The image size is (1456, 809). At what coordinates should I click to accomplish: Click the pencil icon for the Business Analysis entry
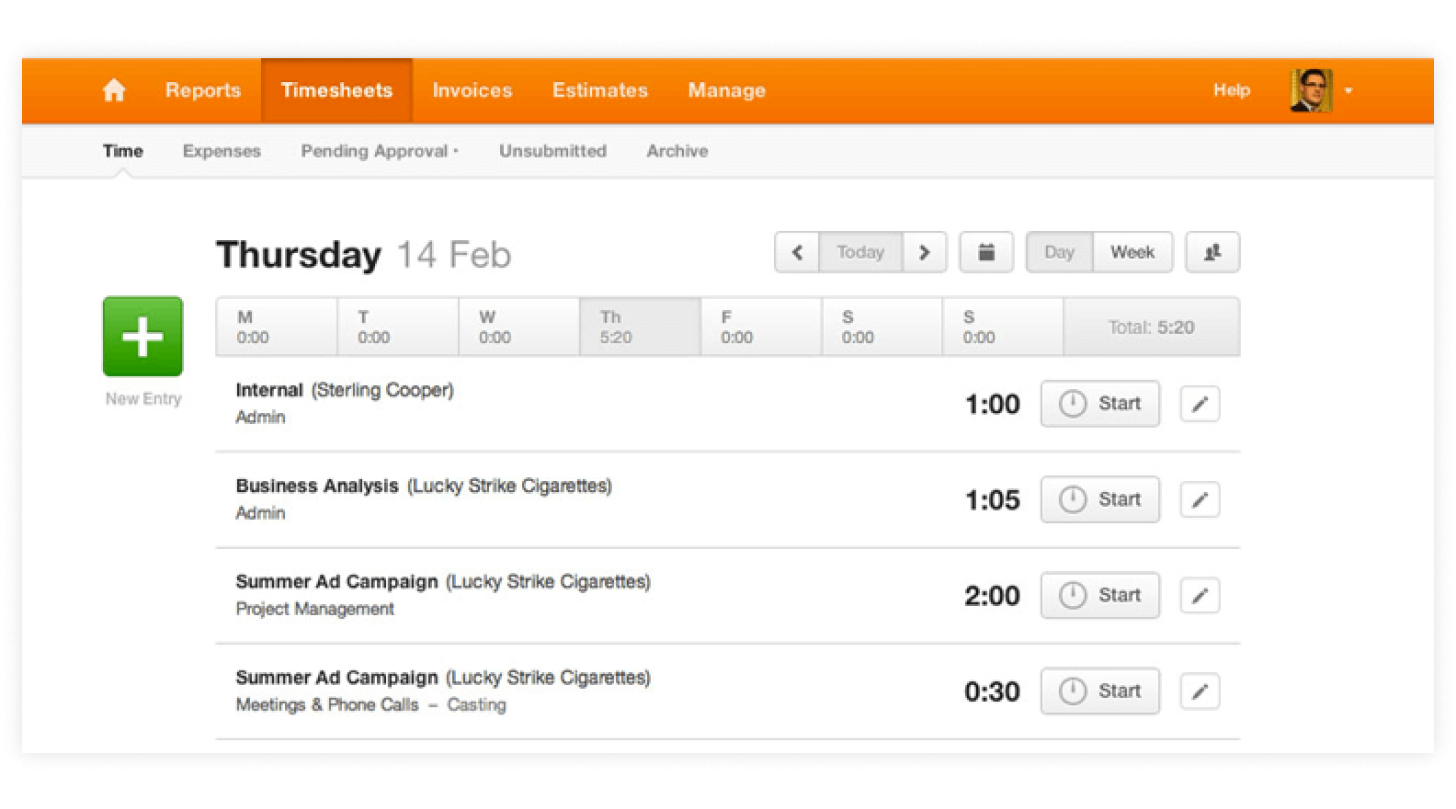pyautogui.click(x=1199, y=499)
